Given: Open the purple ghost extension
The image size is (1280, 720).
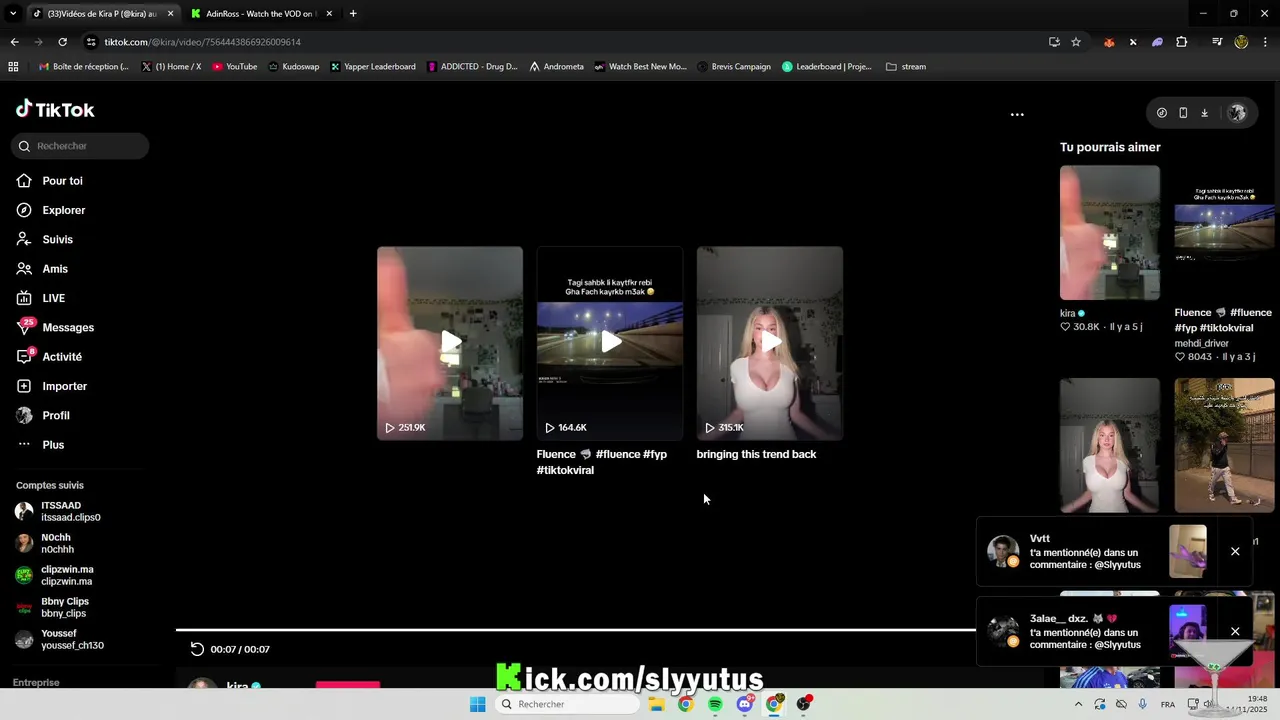Looking at the screenshot, I should [x=1157, y=42].
